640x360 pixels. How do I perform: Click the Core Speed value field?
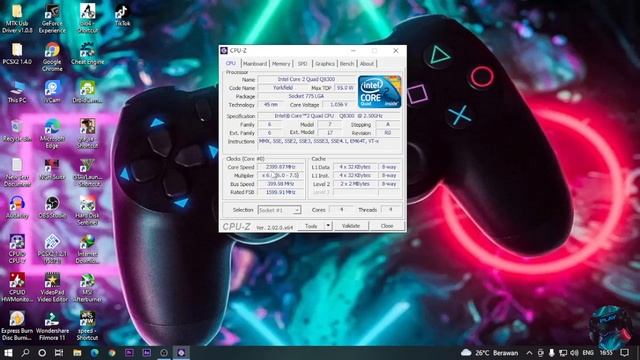click(x=281, y=167)
